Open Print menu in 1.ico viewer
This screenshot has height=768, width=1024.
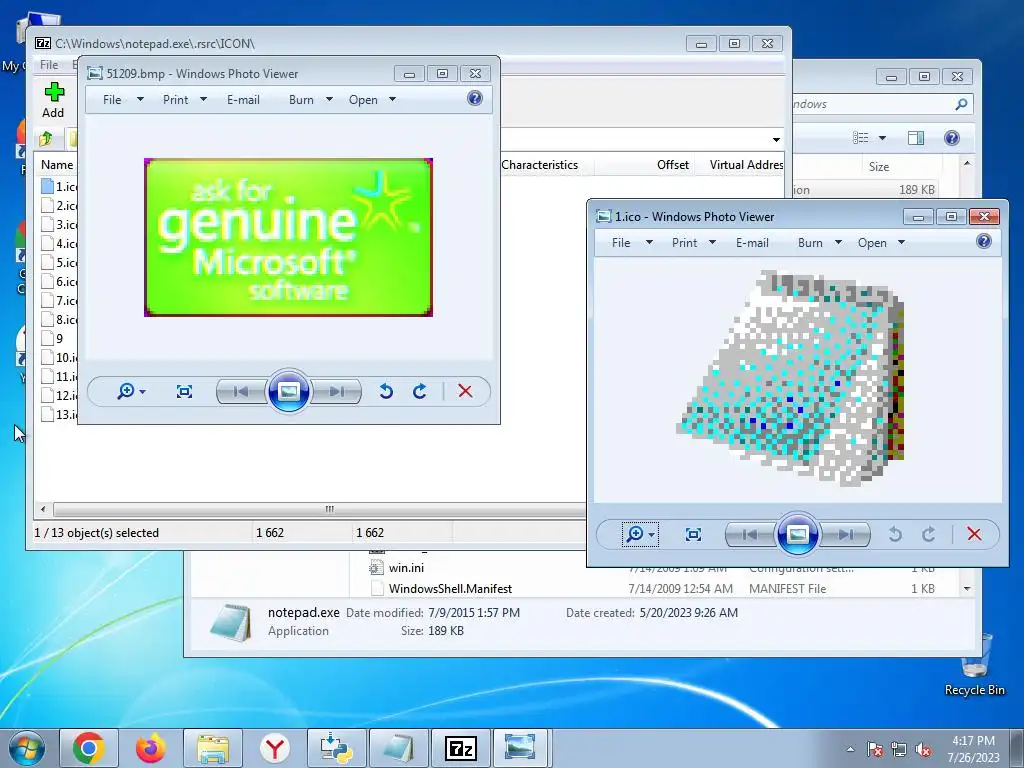[693, 243]
